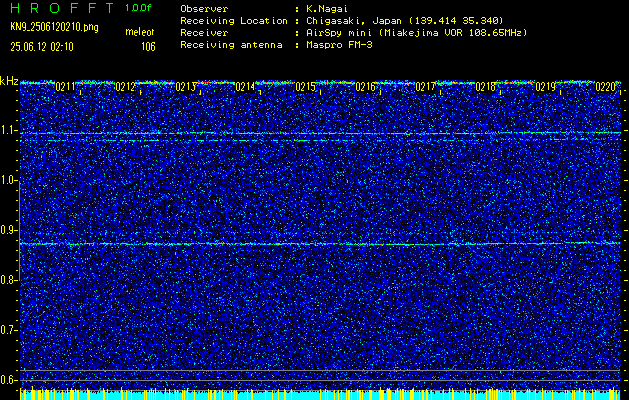The image size is (629, 400).
Task: Click the Maspro FM-3 antenna text
Action: (339, 45)
